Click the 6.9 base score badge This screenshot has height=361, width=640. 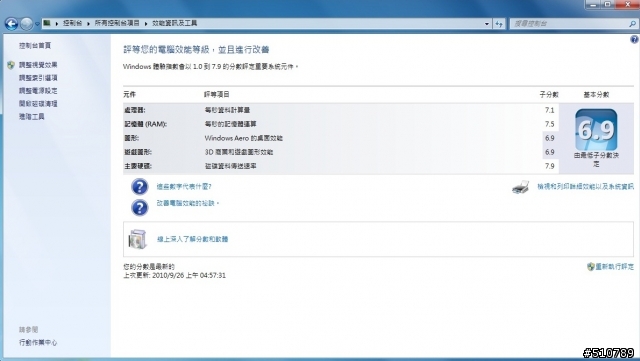pyautogui.click(x=596, y=130)
